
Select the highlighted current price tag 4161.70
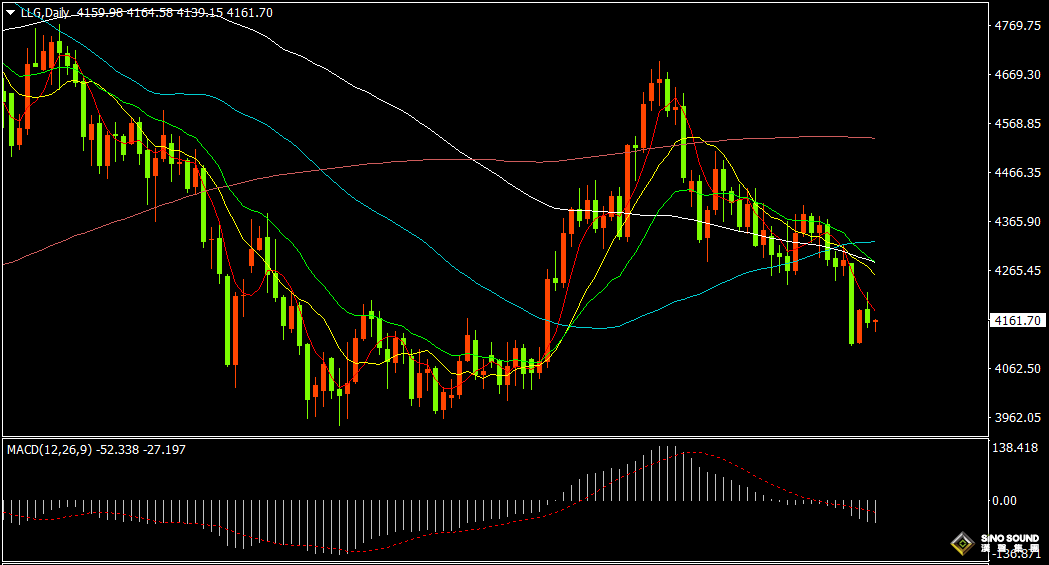tap(1017, 321)
